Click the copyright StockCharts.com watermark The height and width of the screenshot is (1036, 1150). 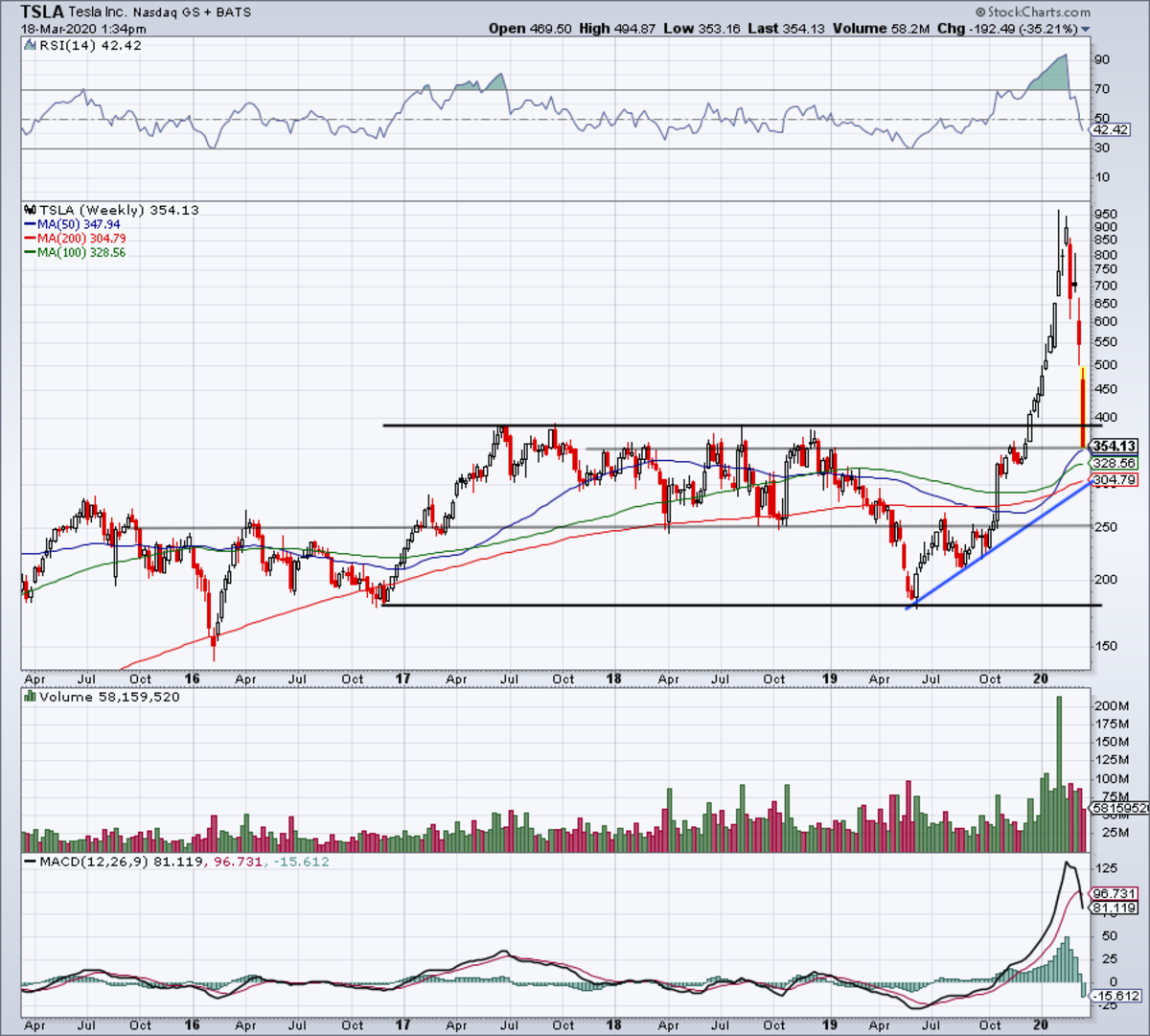[1033, 12]
